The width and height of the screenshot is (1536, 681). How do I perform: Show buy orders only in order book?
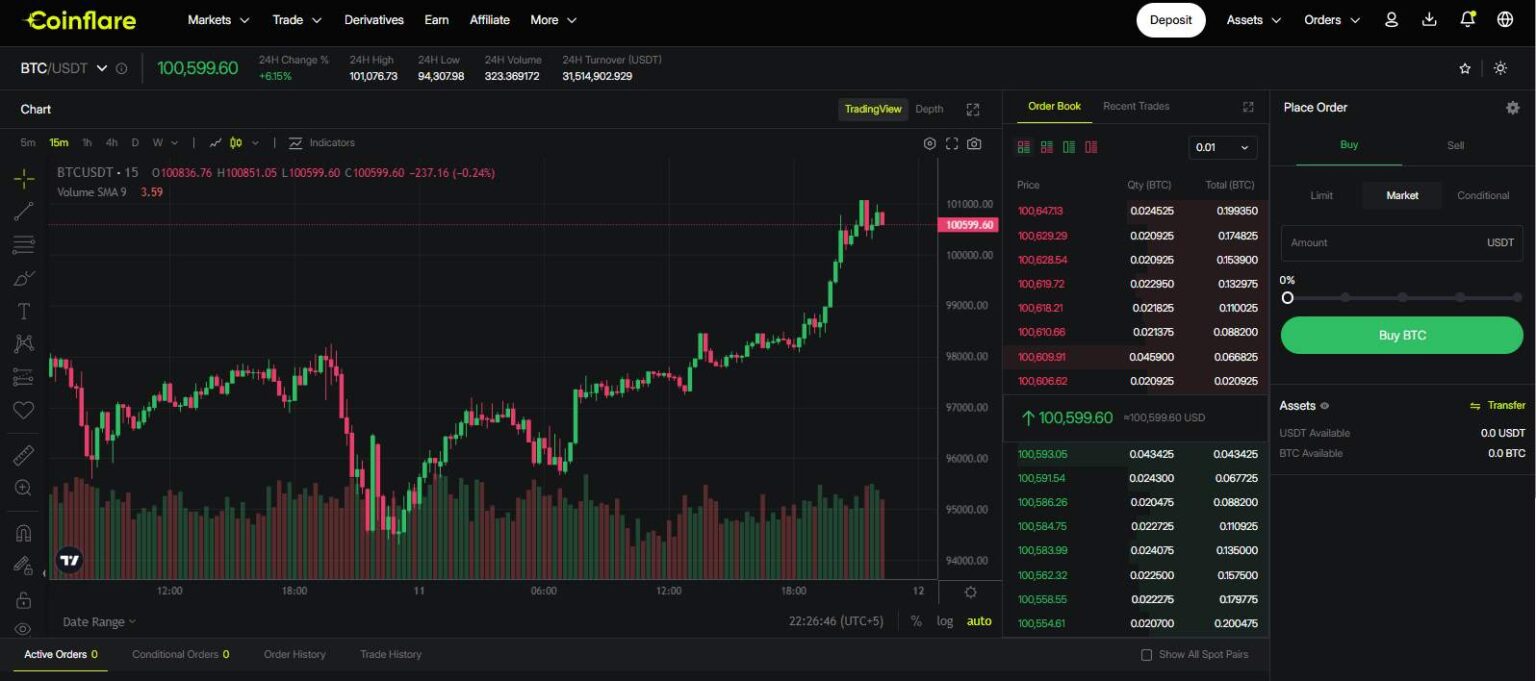point(1069,146)
